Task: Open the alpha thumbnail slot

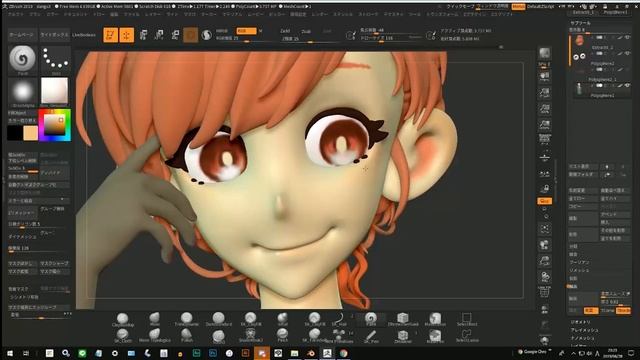Action: pyautogui.click(x=22, y=92)
